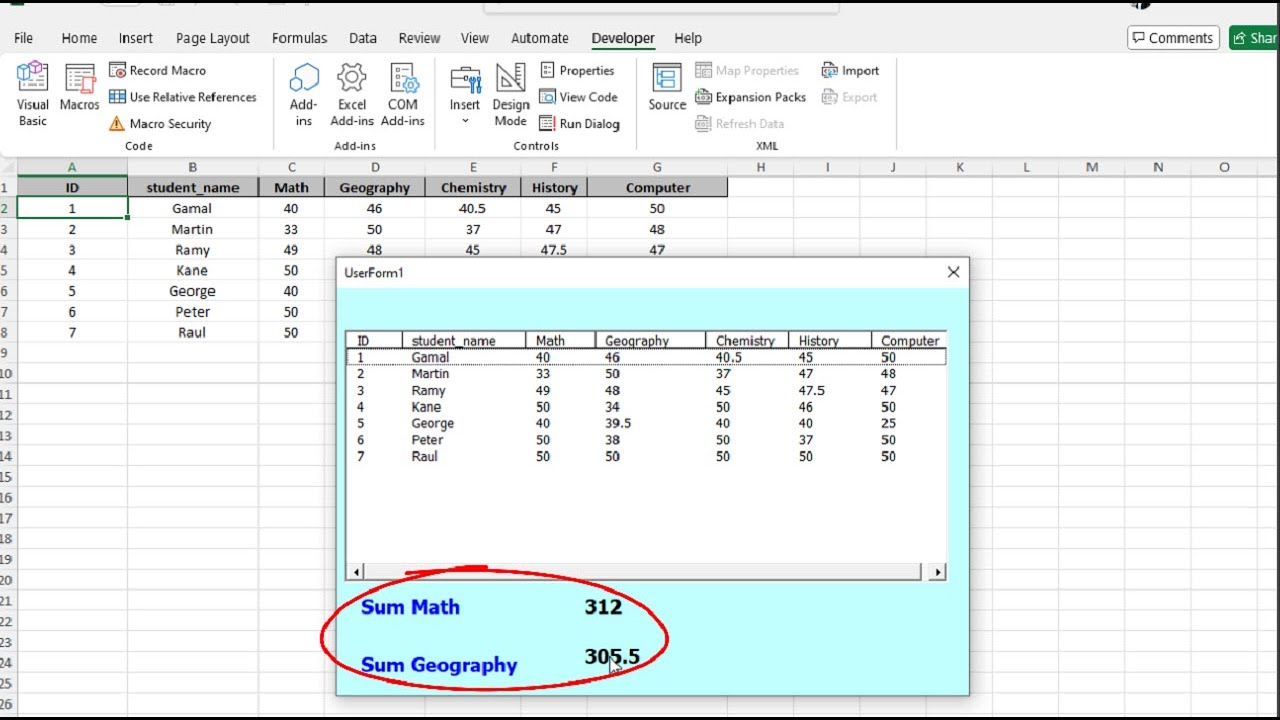The width and height of the screenshot is (1280, 720).
Task: Open the Help tab
Action: point(688,38)
